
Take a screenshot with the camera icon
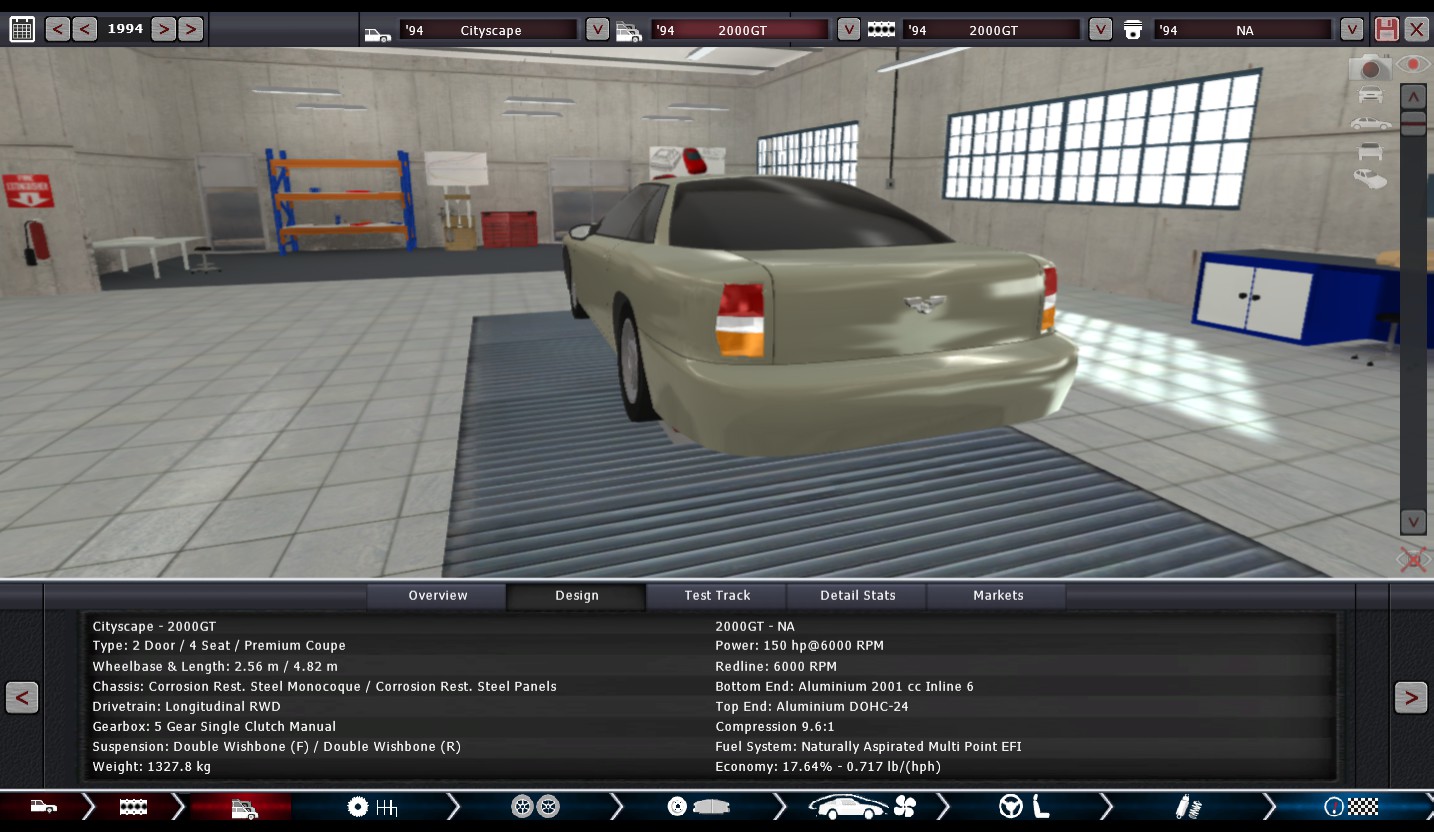click(1370, 68)
